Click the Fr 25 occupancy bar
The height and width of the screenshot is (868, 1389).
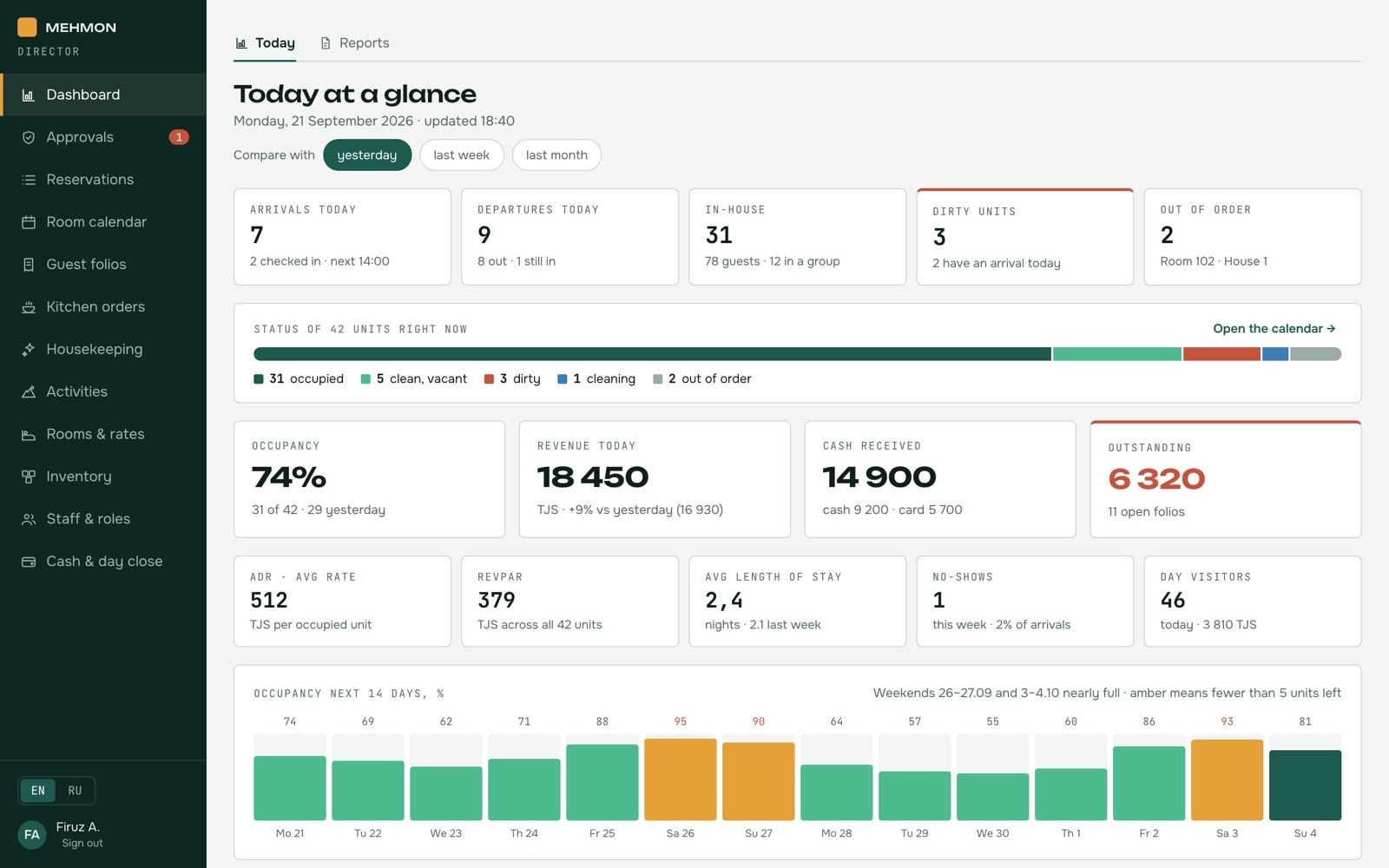coord(602,782)
